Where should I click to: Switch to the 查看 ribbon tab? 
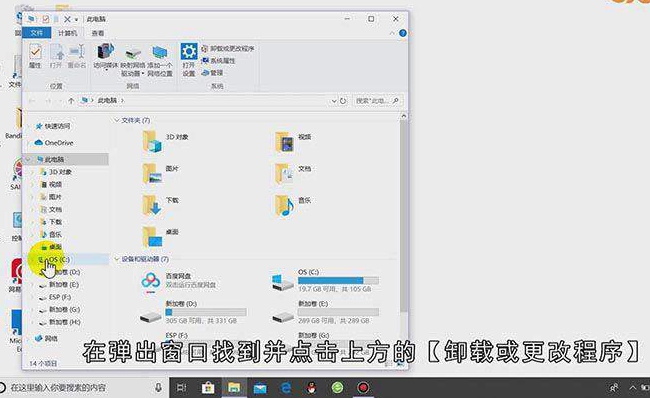point(98,33)
